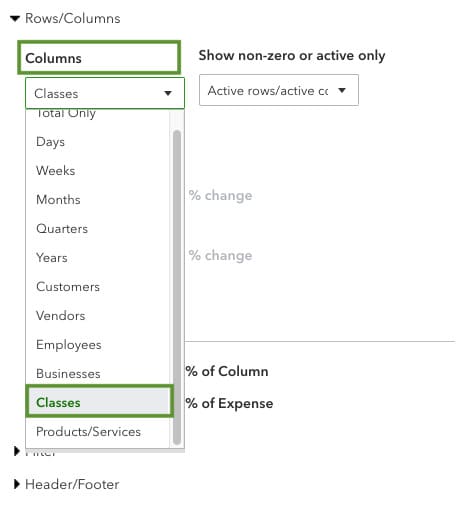Collapse the Rows/Columns section
The height and width of the screenshot is (510, 466).
[15, 18]
